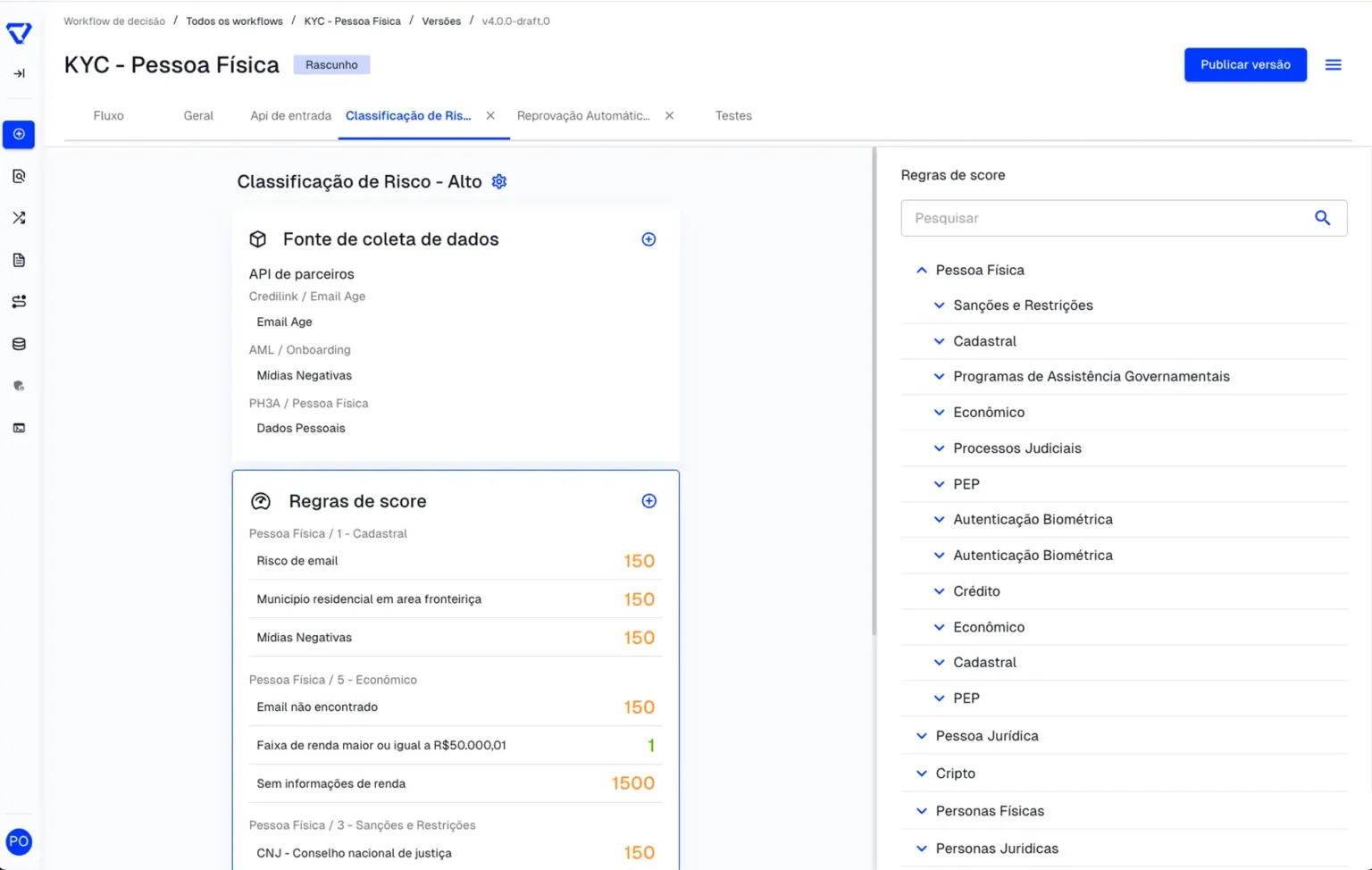Expand the Pessoa Jurídica group

[x=921, y=736]
